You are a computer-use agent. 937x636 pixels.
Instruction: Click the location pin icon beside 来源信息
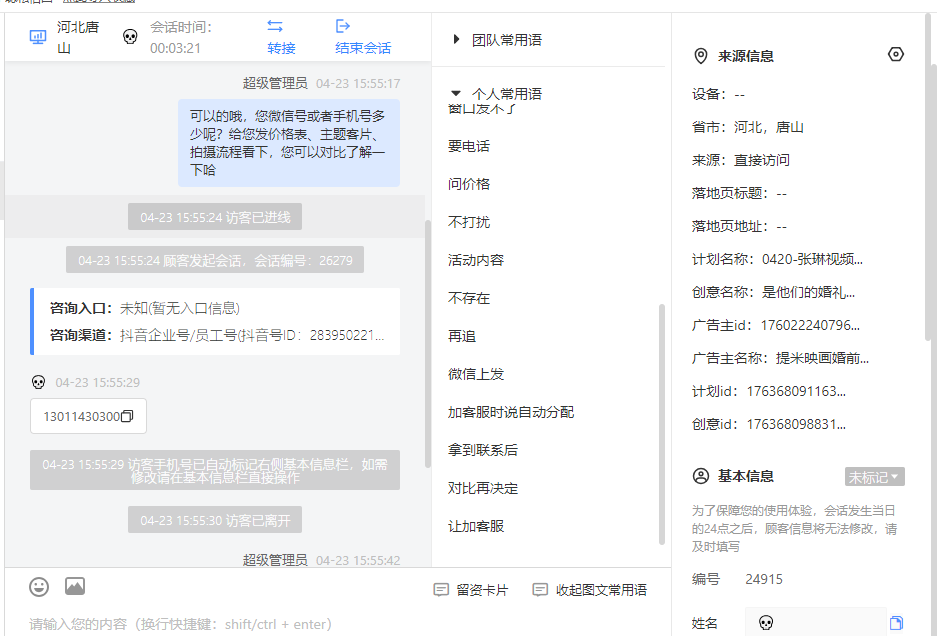pos(700,56)
